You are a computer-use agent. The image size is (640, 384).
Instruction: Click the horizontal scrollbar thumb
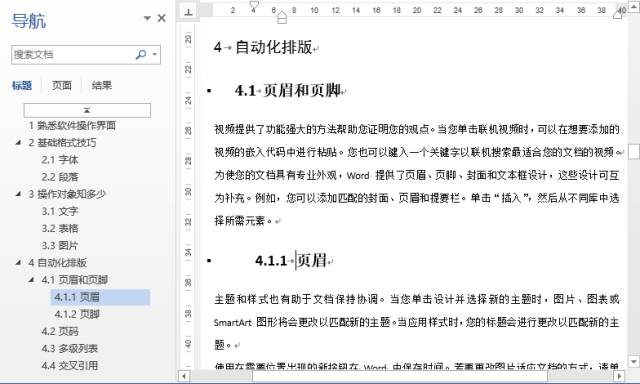(x=400, y=376)
